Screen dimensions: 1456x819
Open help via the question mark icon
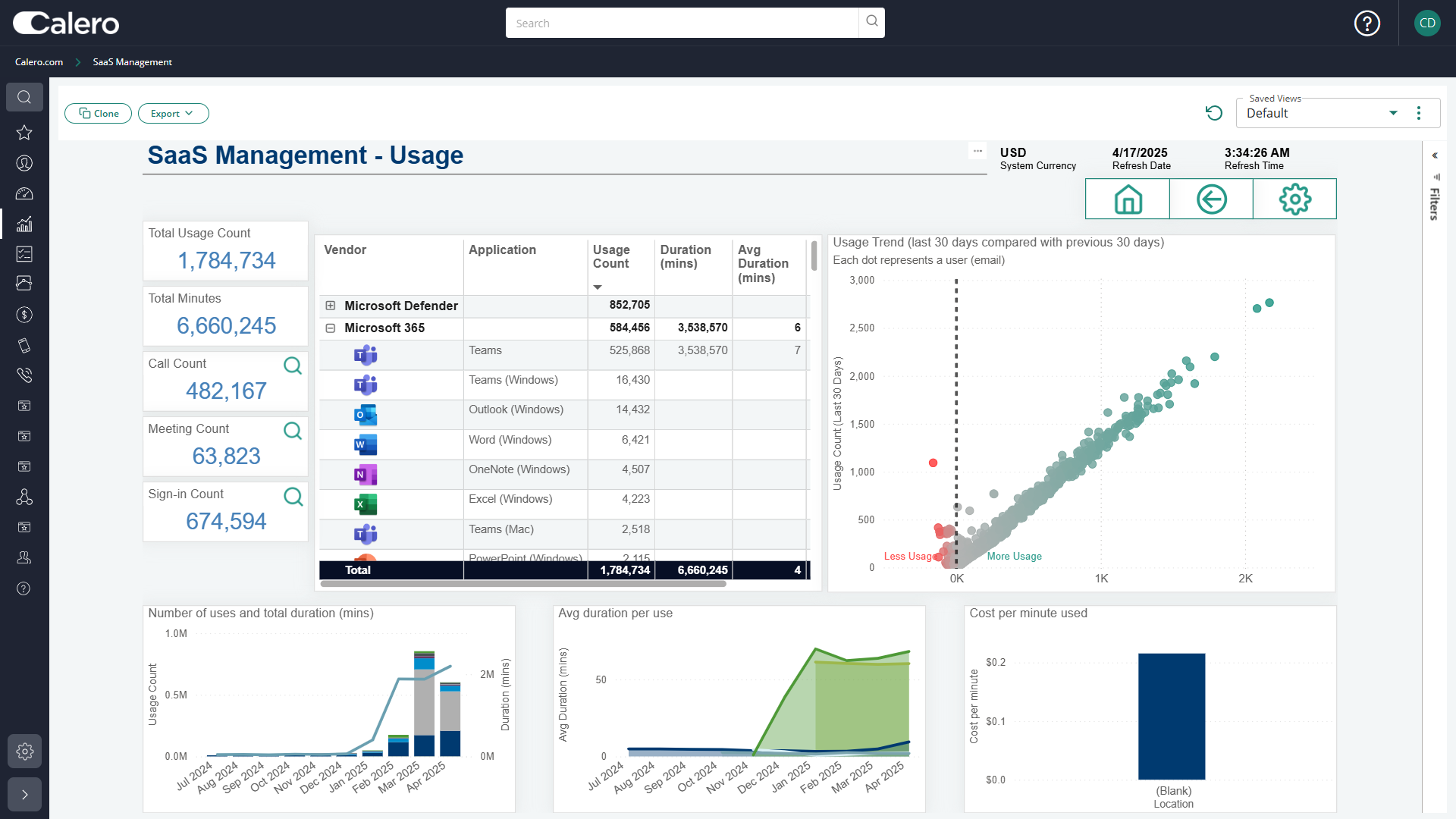click(1367, 23)
